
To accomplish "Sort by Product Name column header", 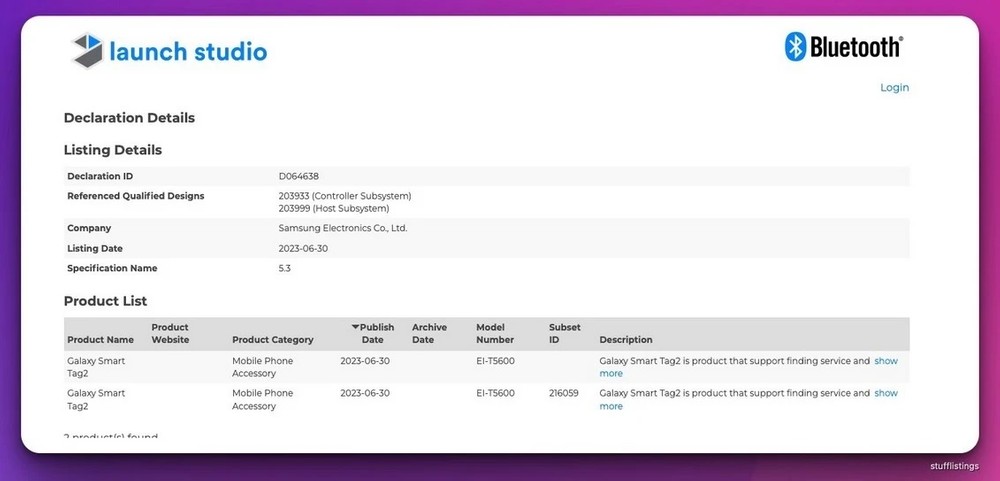I will click(x=100, y=340).
